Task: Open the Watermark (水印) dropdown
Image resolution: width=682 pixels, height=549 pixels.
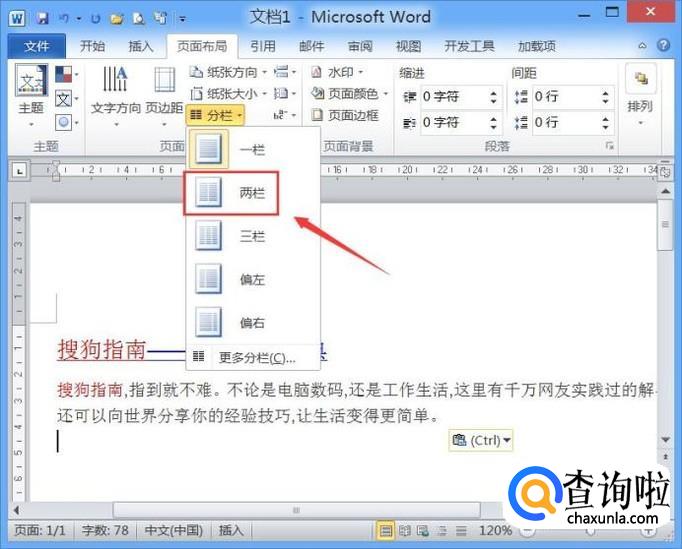Action: click(338, 72)
